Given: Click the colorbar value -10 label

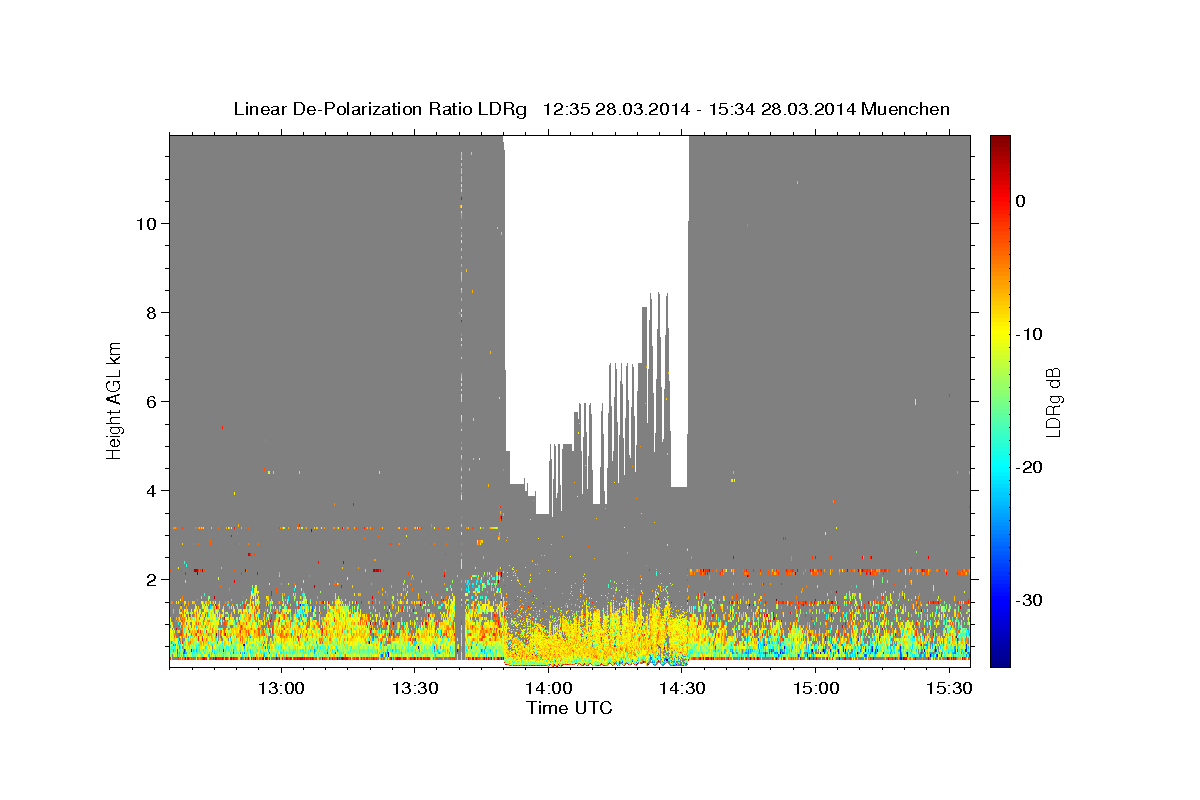Looking at the screenshot, I should [1030, 334].
